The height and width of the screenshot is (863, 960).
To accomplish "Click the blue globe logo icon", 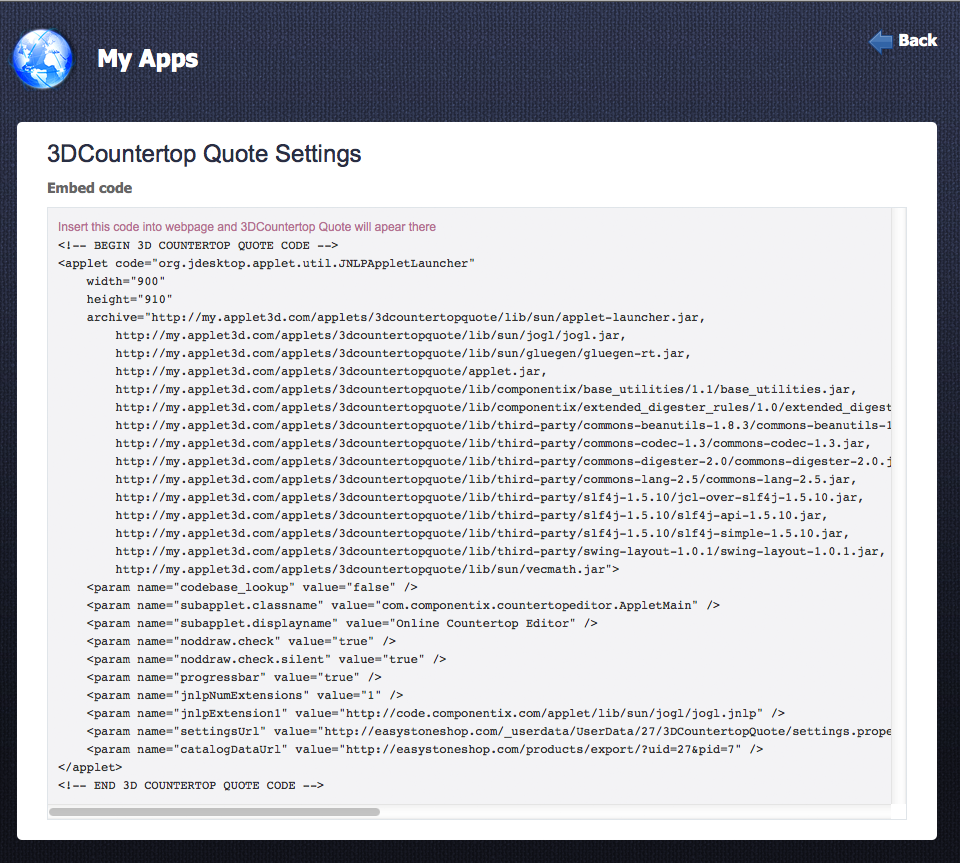I will point(43,59).
